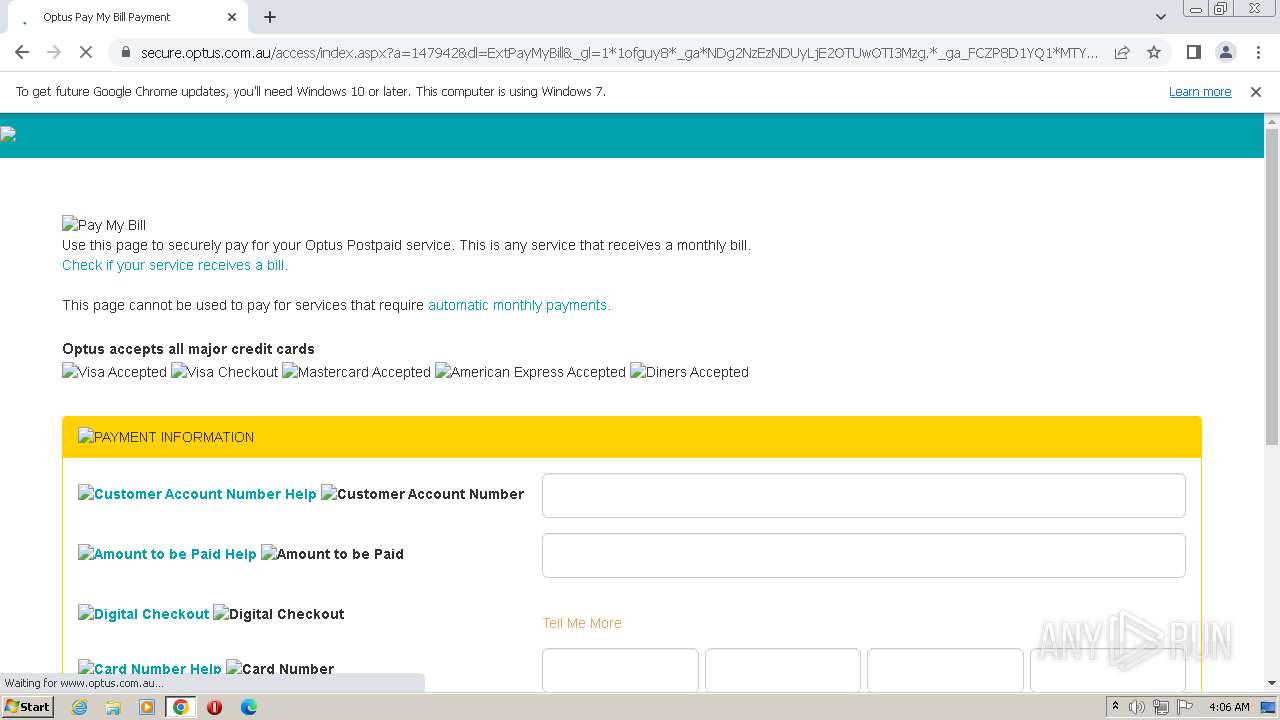Expand the tab search dropdown
Screen dimensions: 1280x720
pos(1160,17)
